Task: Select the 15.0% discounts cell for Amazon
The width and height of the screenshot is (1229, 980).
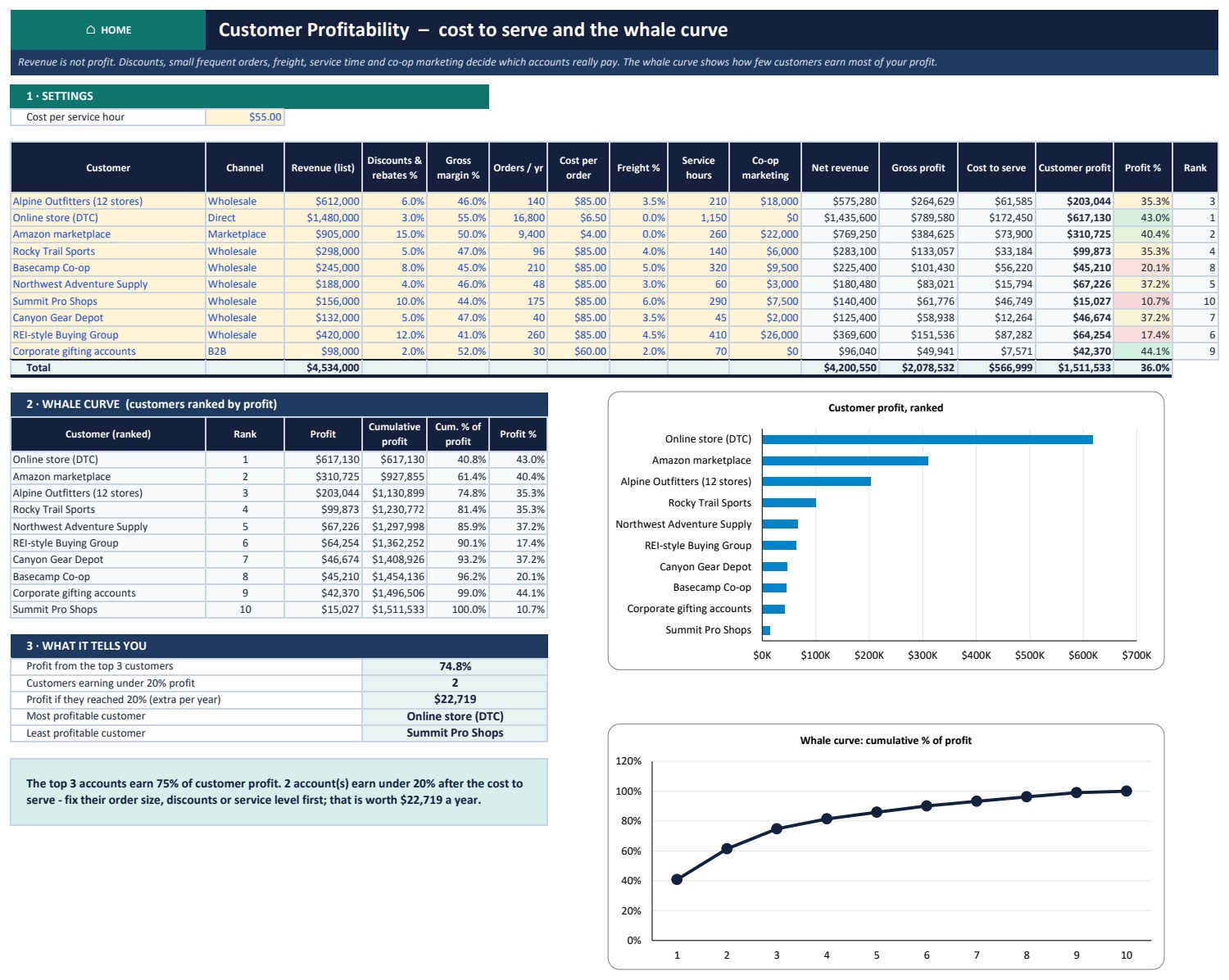Action: (x=394, y=234)
